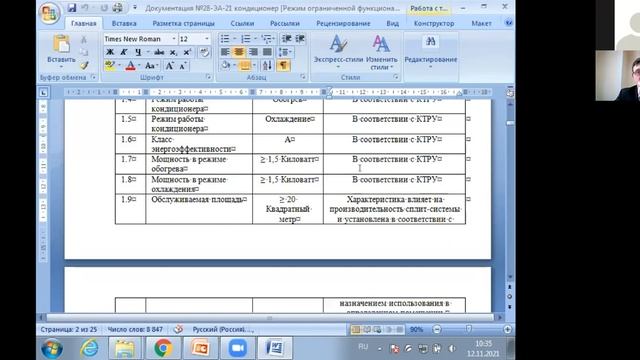Grow font size with large A icon
The image size is (640, 360).
[x=169, y=65]
